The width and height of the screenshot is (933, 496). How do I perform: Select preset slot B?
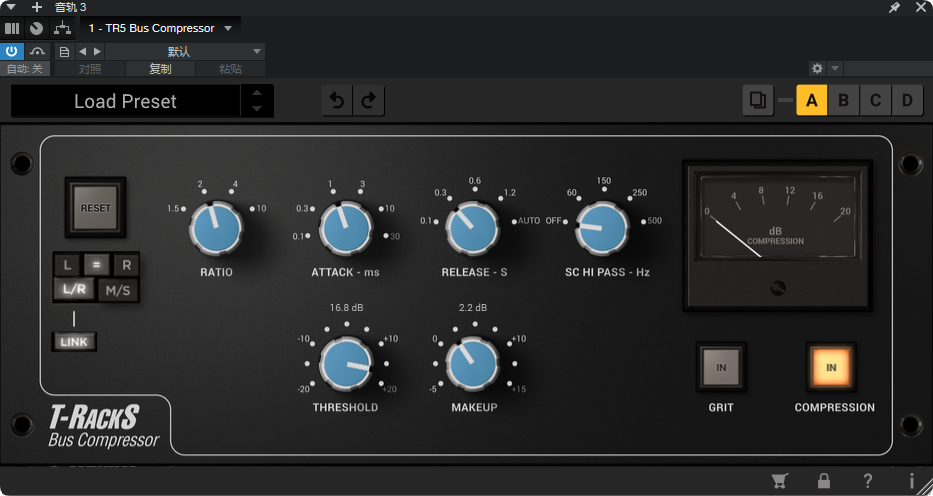click(843, 100)
